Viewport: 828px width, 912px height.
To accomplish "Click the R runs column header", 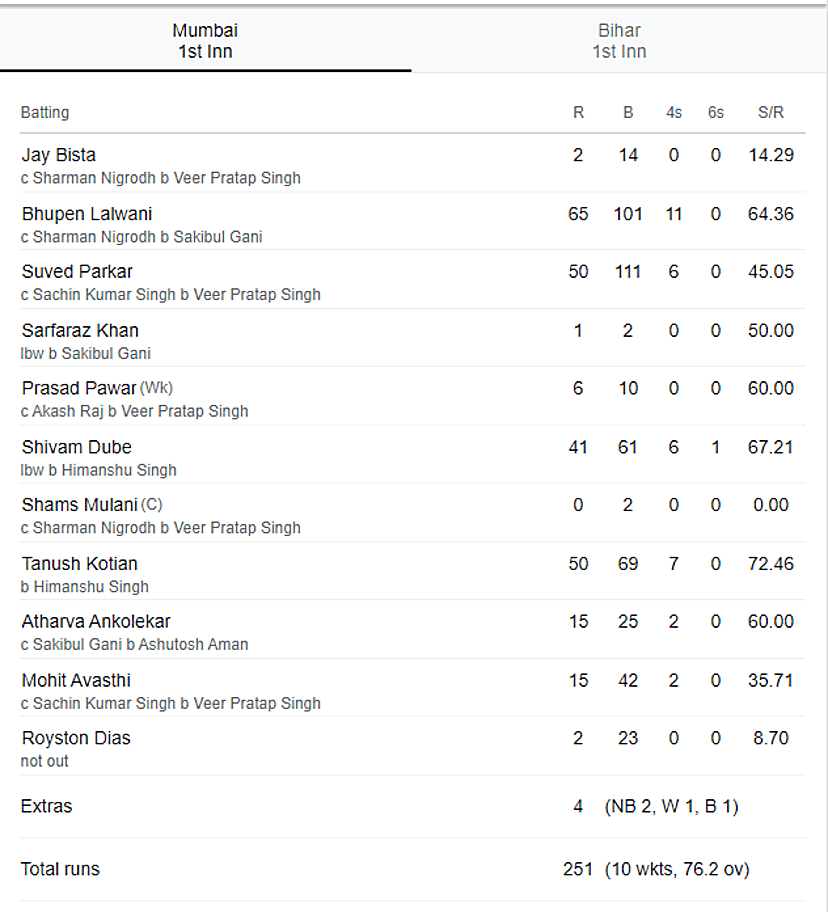I will point(578,112).
